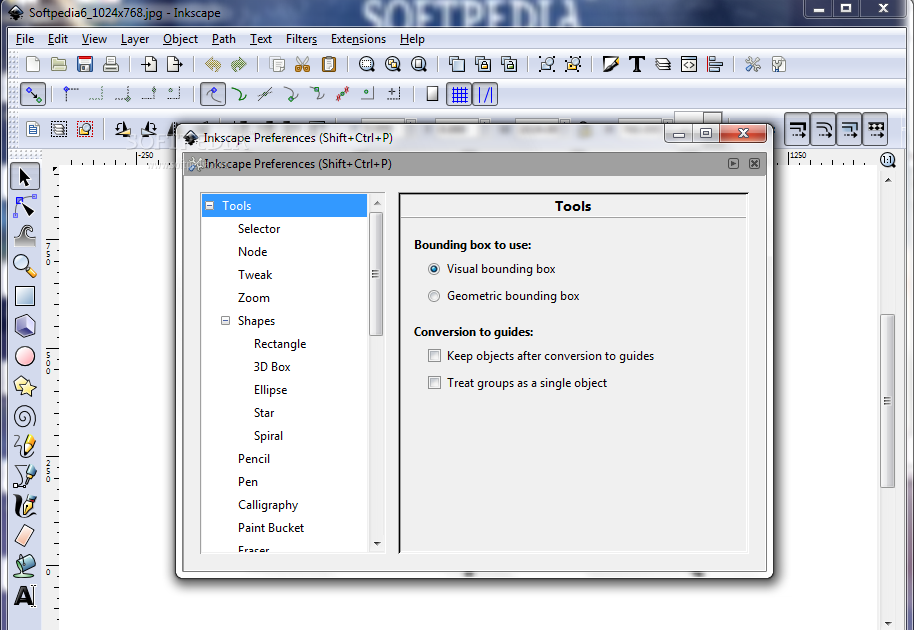Select the Ellipse tool
Image resolution: width=914 pixels, height=630 pixels.
24,356
